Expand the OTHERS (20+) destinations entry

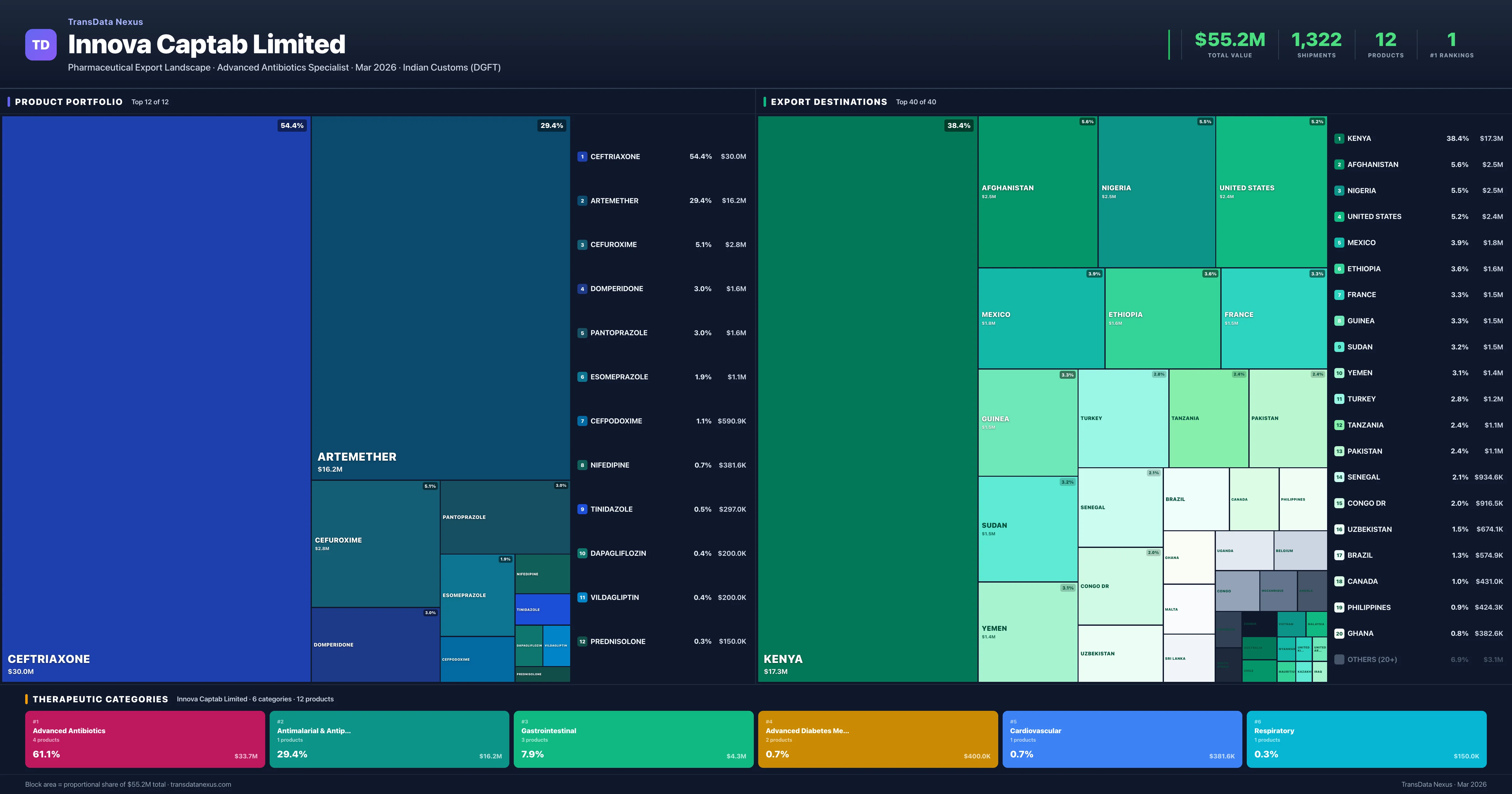(1373, 659)
